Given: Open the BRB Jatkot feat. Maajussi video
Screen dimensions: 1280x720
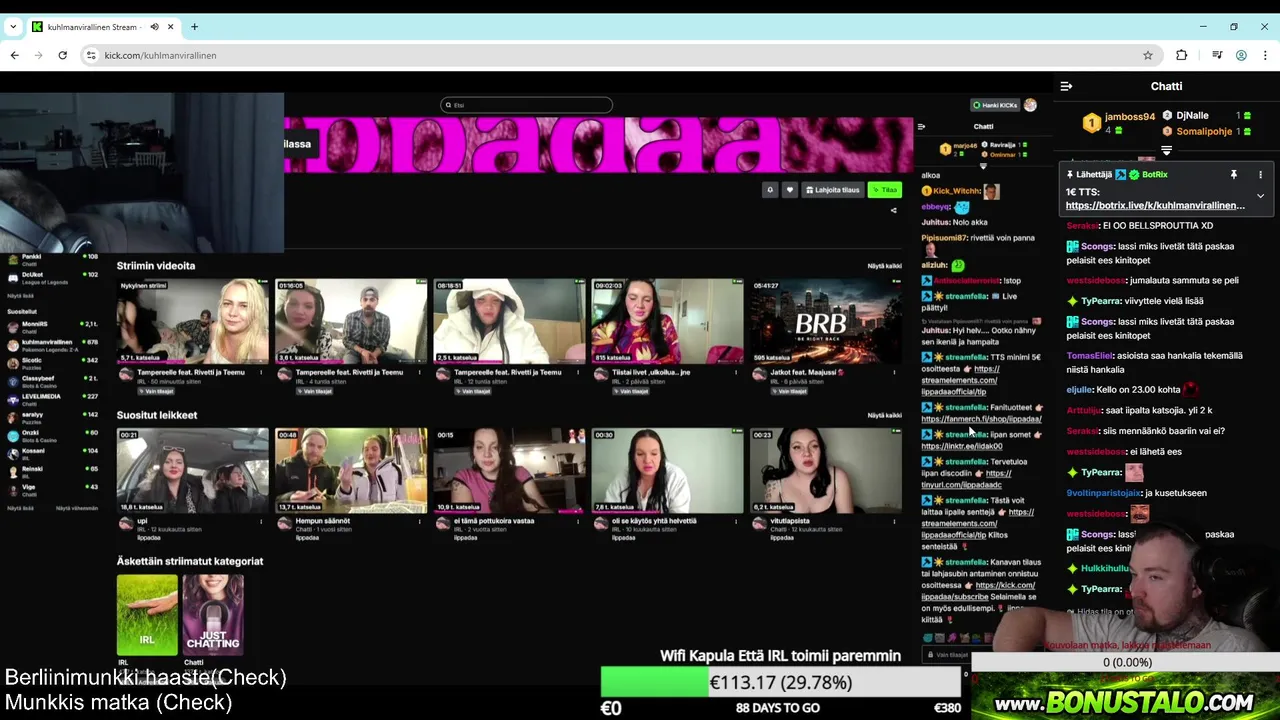Looking at the screenshot, I should 825,321.
